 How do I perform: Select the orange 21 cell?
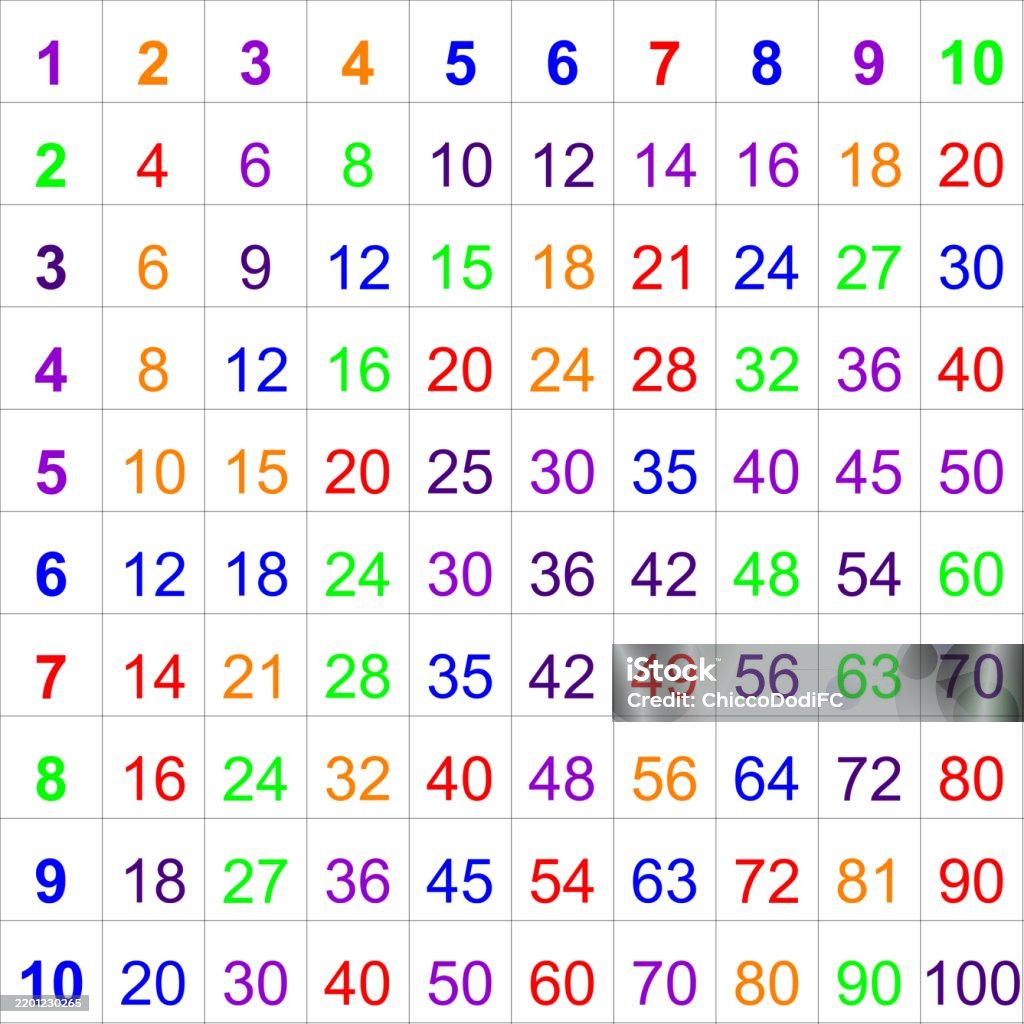(252, 677)
